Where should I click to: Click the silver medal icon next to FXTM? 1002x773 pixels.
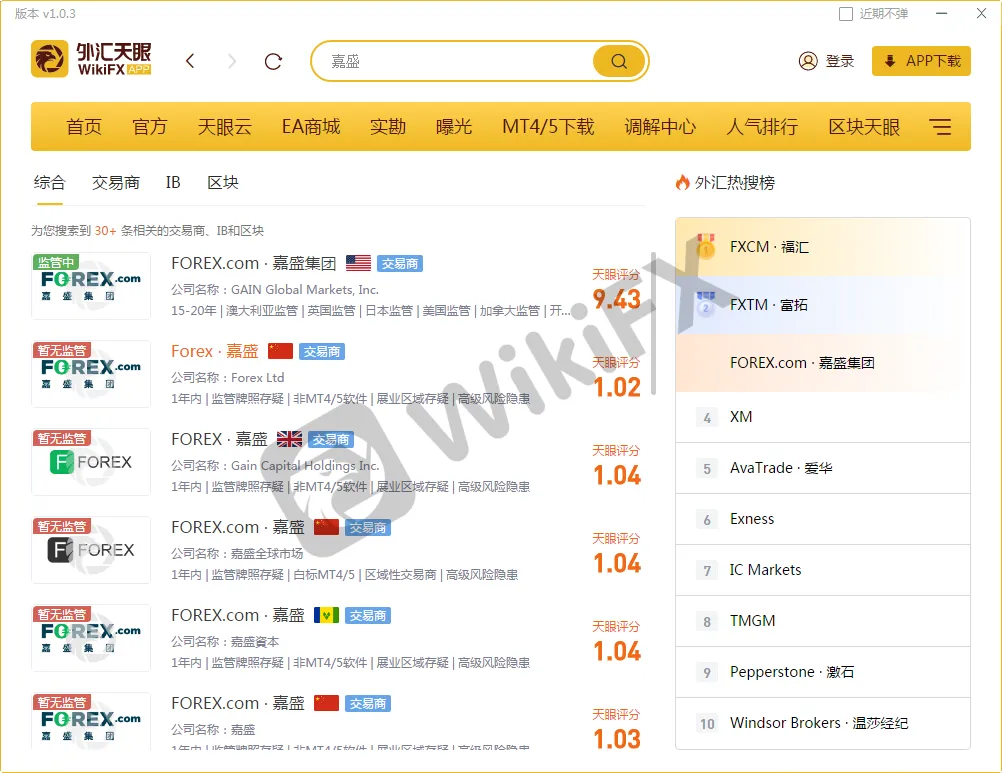tap(705, 304)
